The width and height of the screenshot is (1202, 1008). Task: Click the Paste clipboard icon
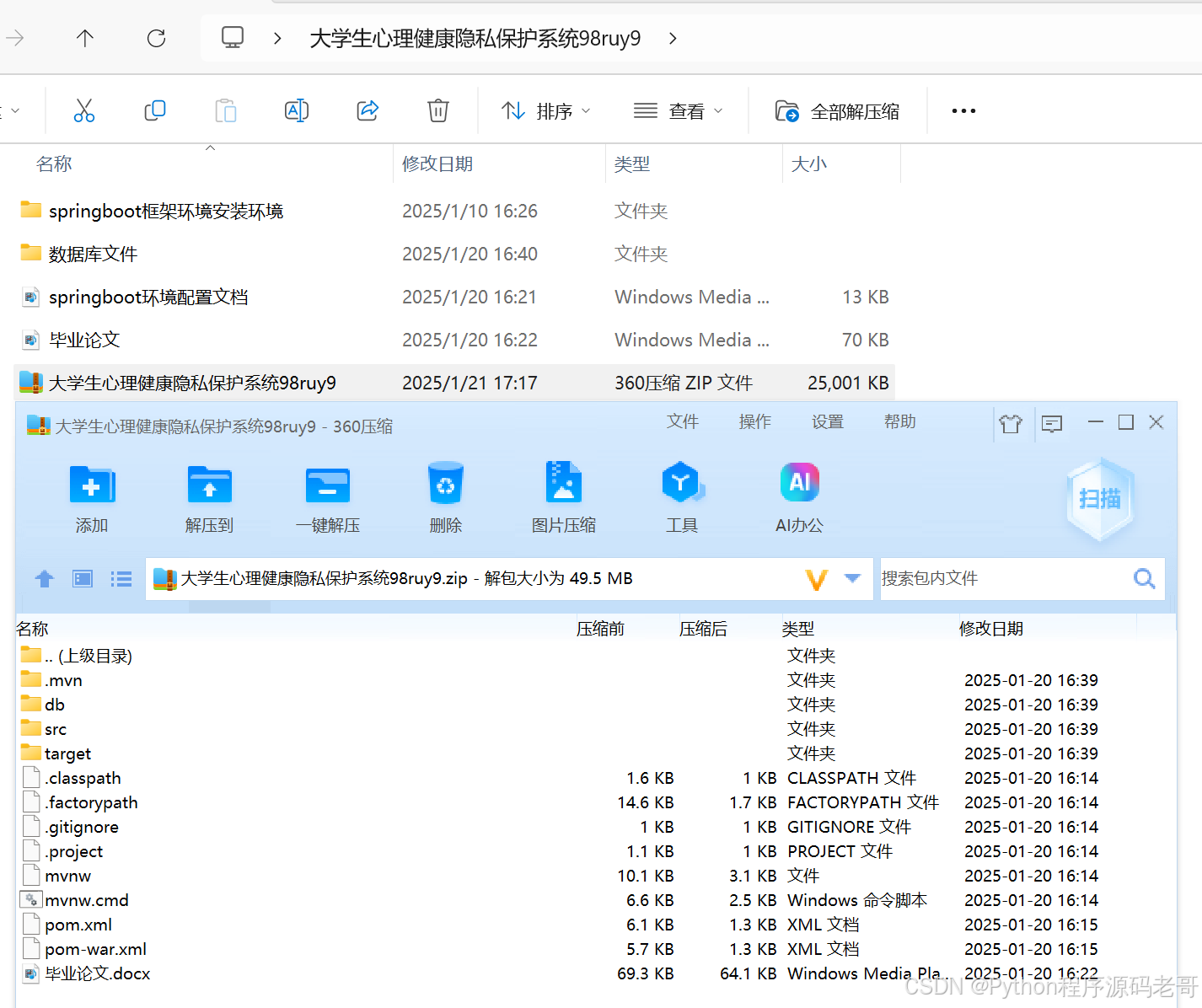(x=226, y=110)
